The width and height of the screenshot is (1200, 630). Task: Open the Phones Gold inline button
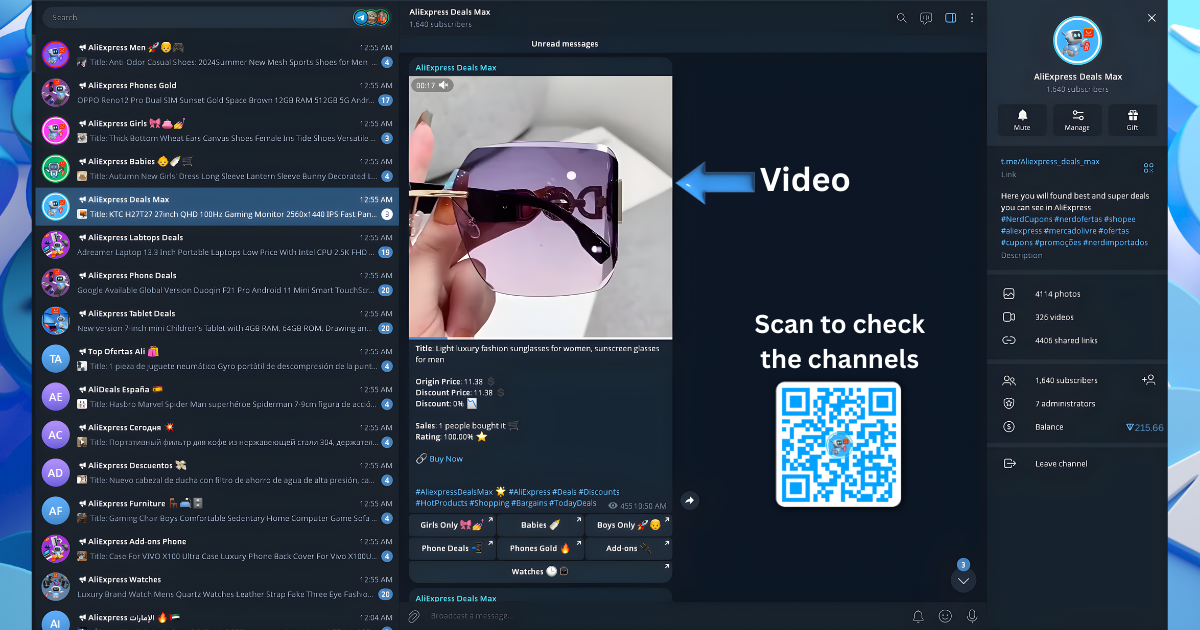tap(540, 548)
